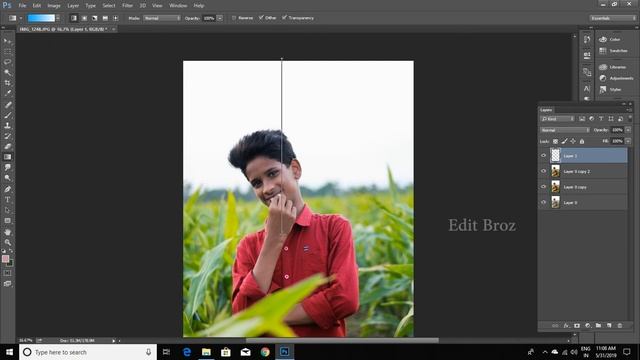Select the Move tool
The image size is (640, 360).
(x=7, y=41)
